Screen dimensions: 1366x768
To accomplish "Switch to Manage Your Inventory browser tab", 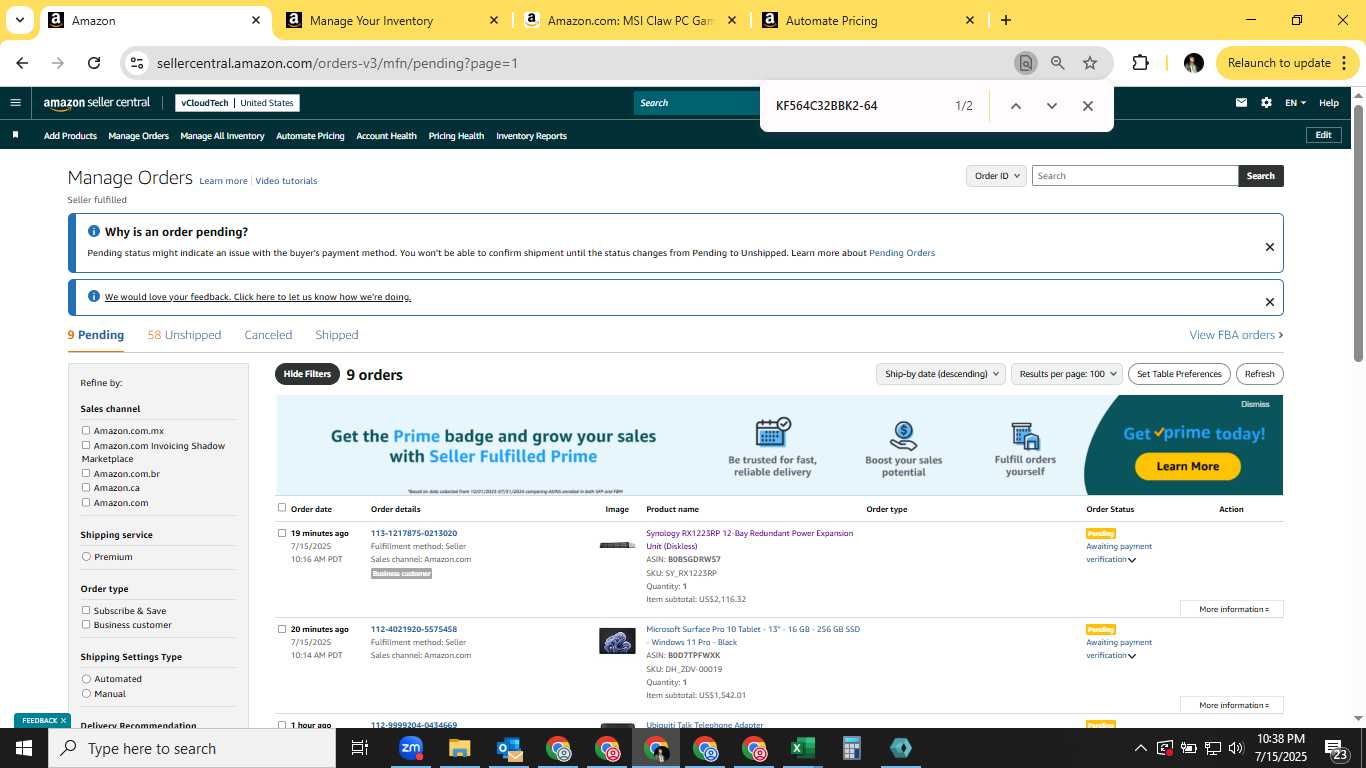I will tap(392, 20).
